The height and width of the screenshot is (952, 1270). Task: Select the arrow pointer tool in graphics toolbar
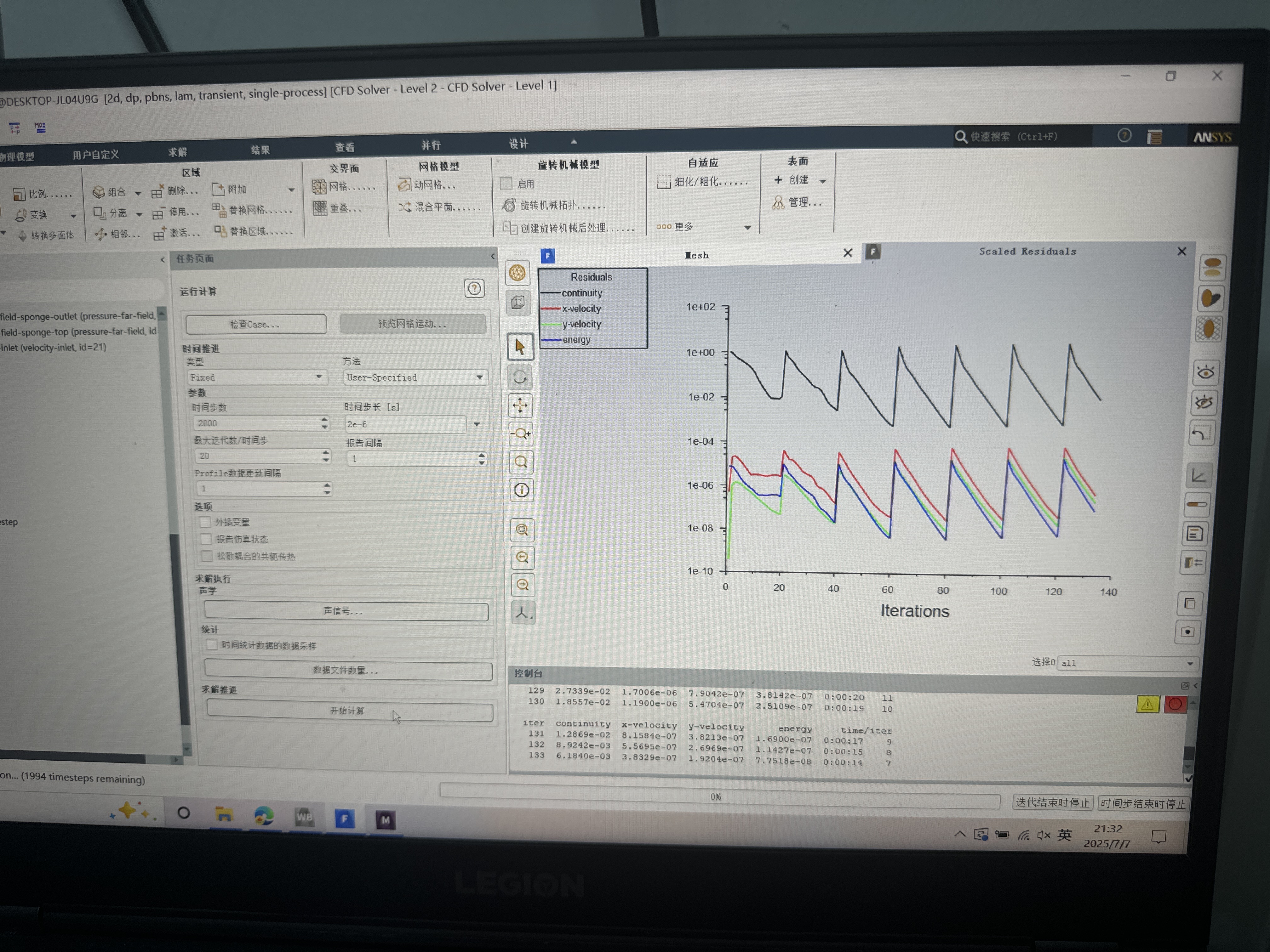[520, 347]
